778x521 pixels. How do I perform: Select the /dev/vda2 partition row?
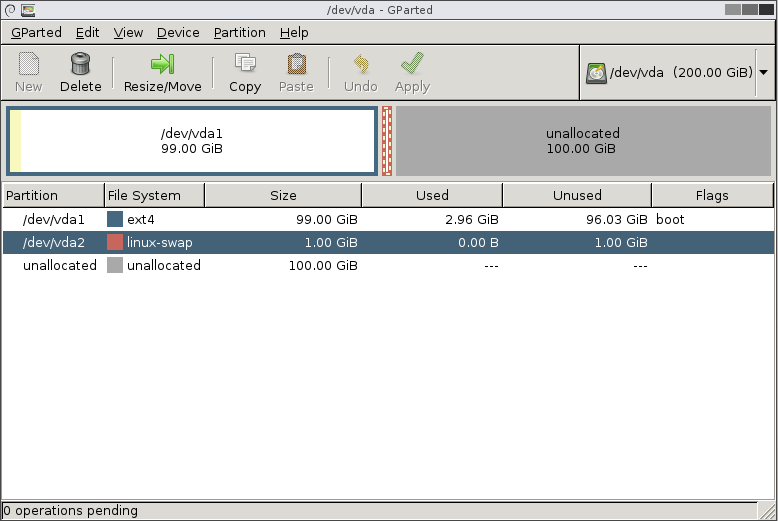(x=389, y=242)
